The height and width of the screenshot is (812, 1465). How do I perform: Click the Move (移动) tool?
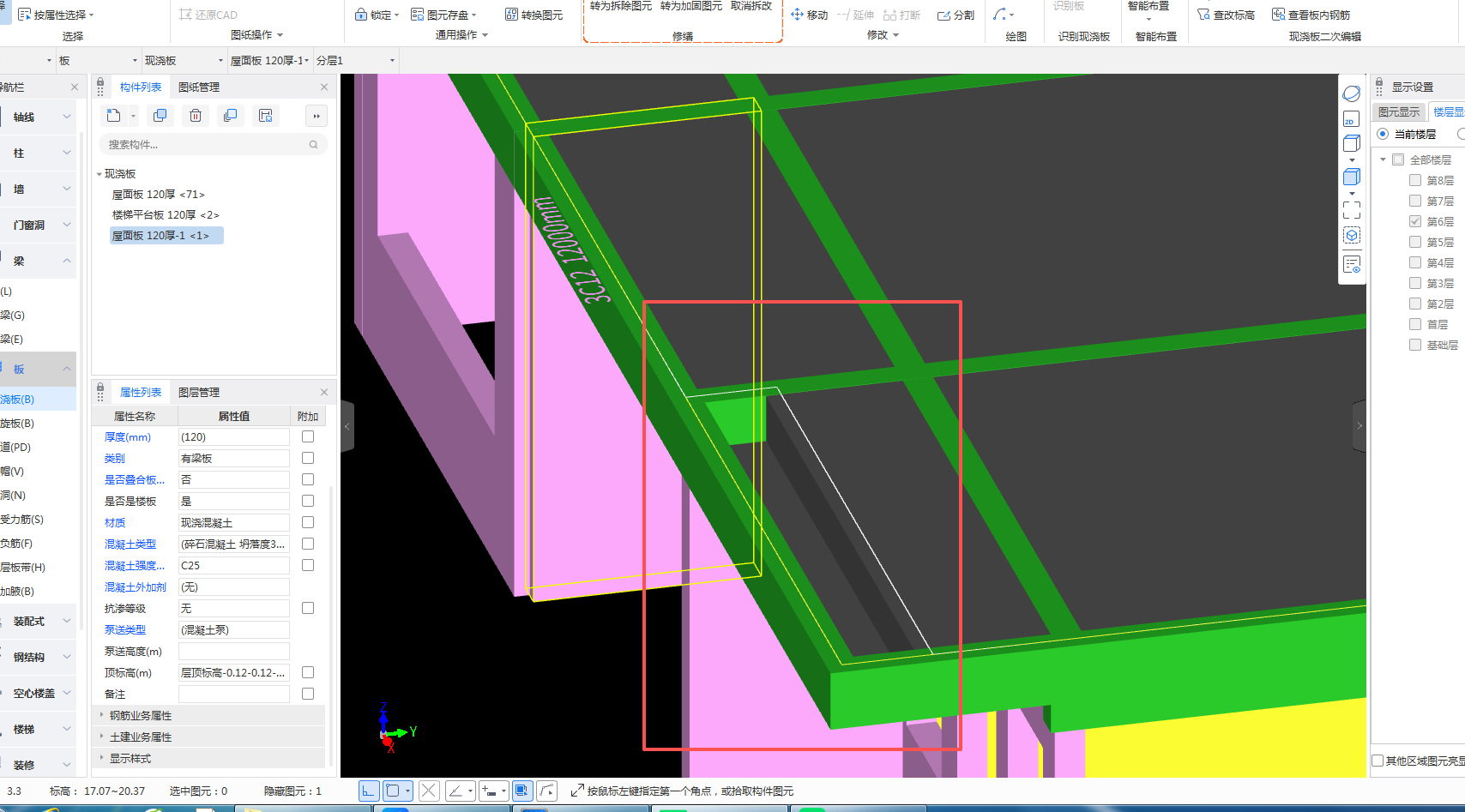pyautogui.click(x=809, y=15)
